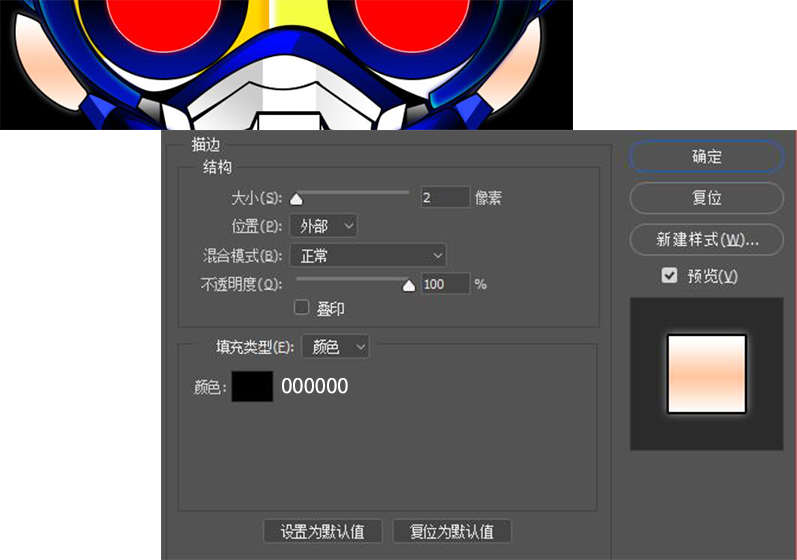This screenshot has height=560, width=797.
Task: Click 设置为默认值 button
Action: (323, 532)
